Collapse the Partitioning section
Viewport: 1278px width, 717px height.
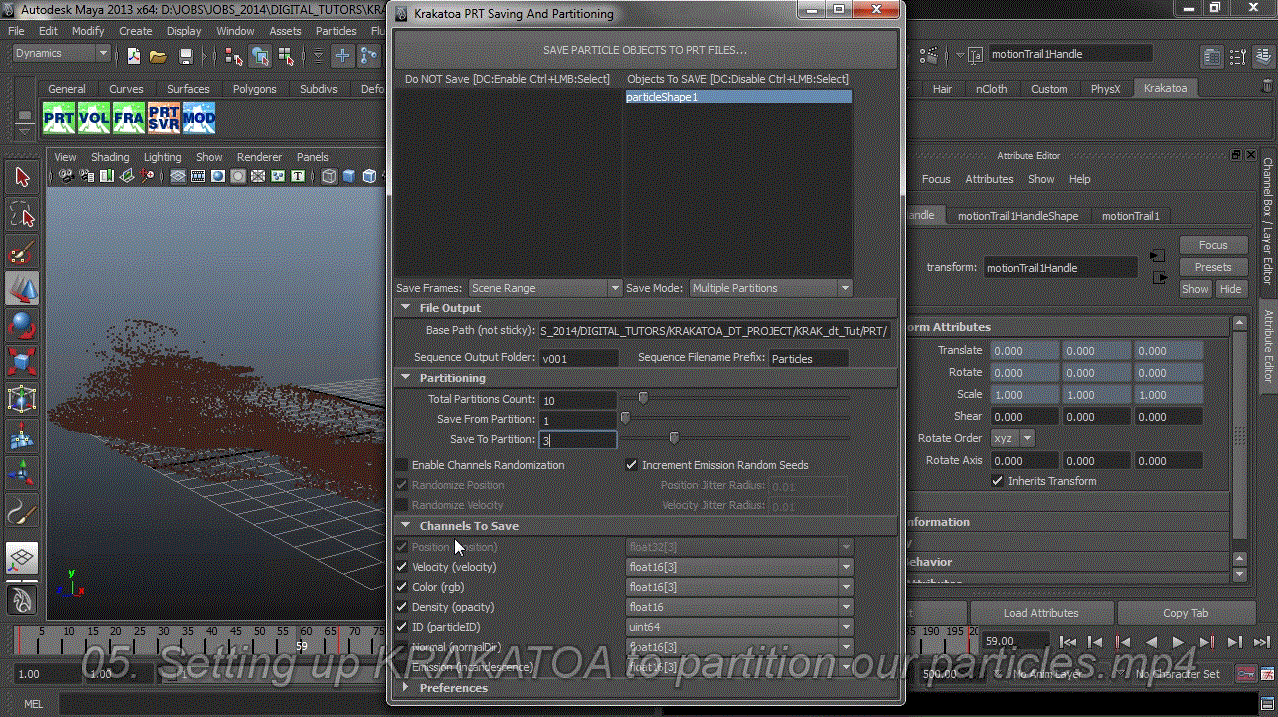click(x=406, y=378)
